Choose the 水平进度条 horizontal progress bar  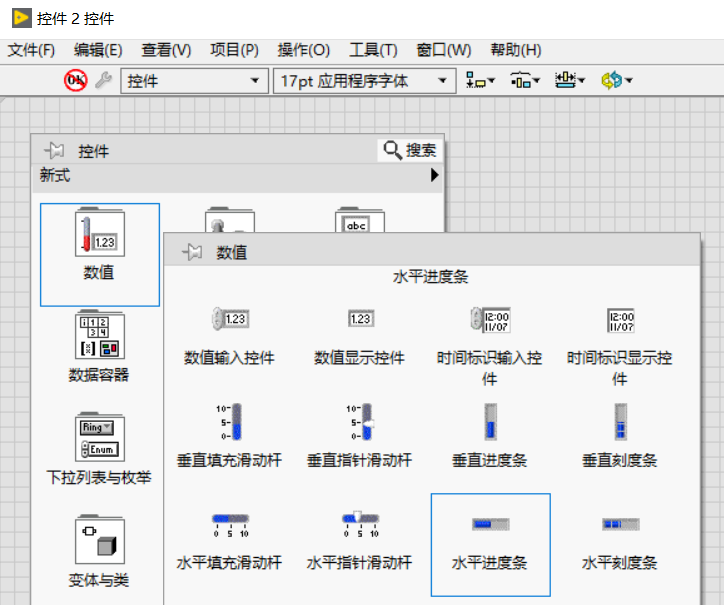(x=490, y=545)
